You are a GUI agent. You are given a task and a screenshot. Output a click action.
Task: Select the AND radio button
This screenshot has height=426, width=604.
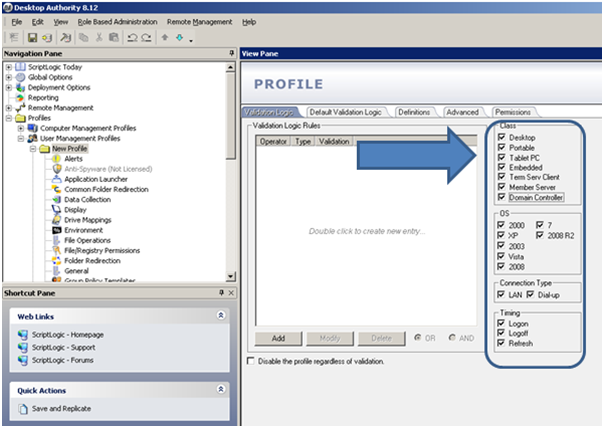pos(452,338)
